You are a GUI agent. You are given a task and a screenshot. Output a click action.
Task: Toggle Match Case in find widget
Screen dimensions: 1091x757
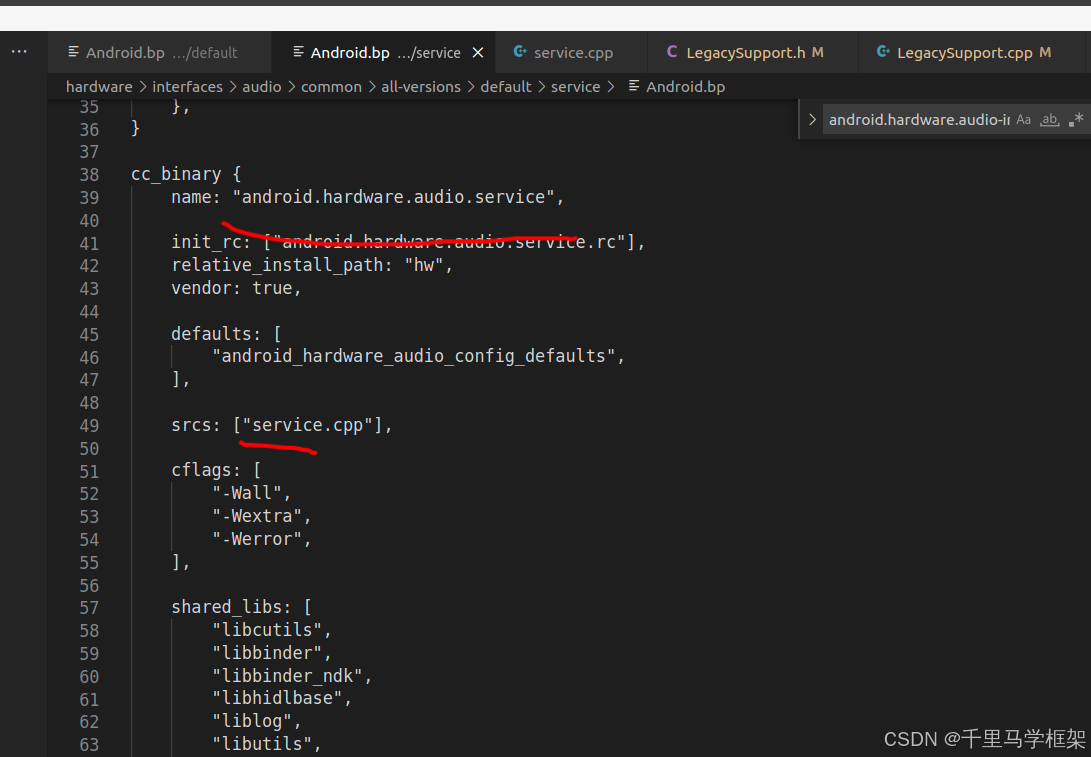(x=1023, y=120)
